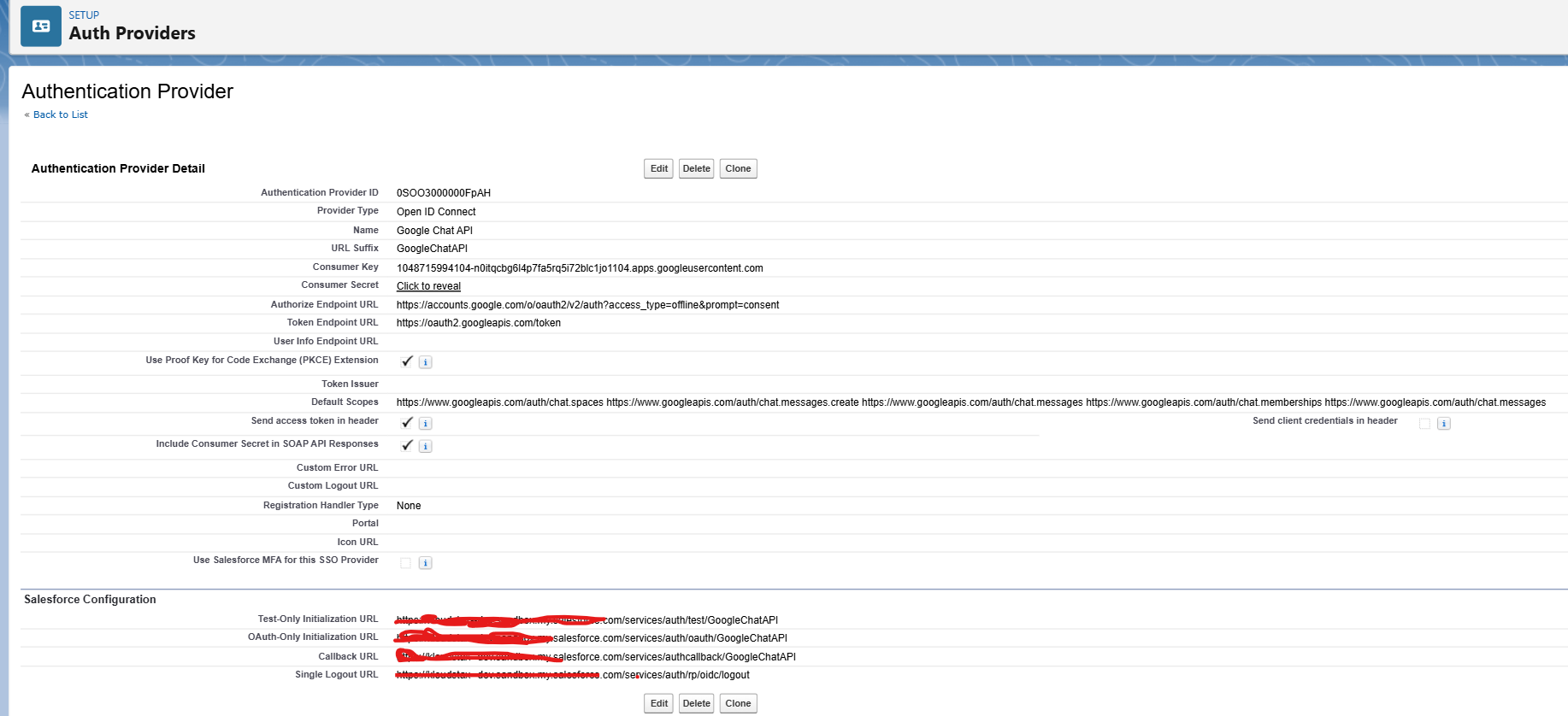Click the Auth Providers header title

point(133,33)
